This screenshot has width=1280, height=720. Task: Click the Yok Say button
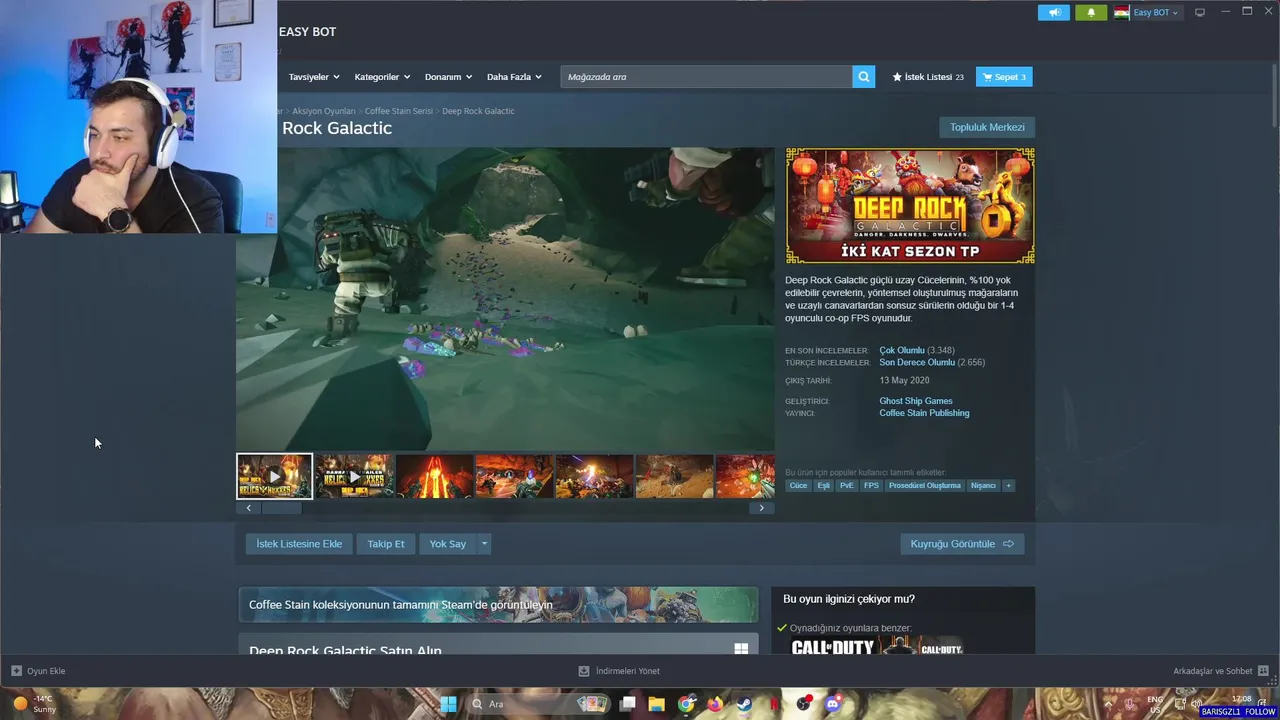(448, 544)
